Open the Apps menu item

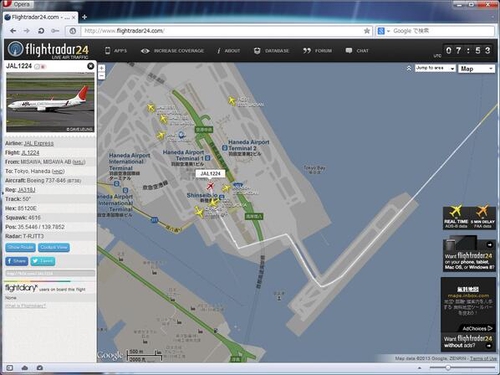tap(116, 51)
